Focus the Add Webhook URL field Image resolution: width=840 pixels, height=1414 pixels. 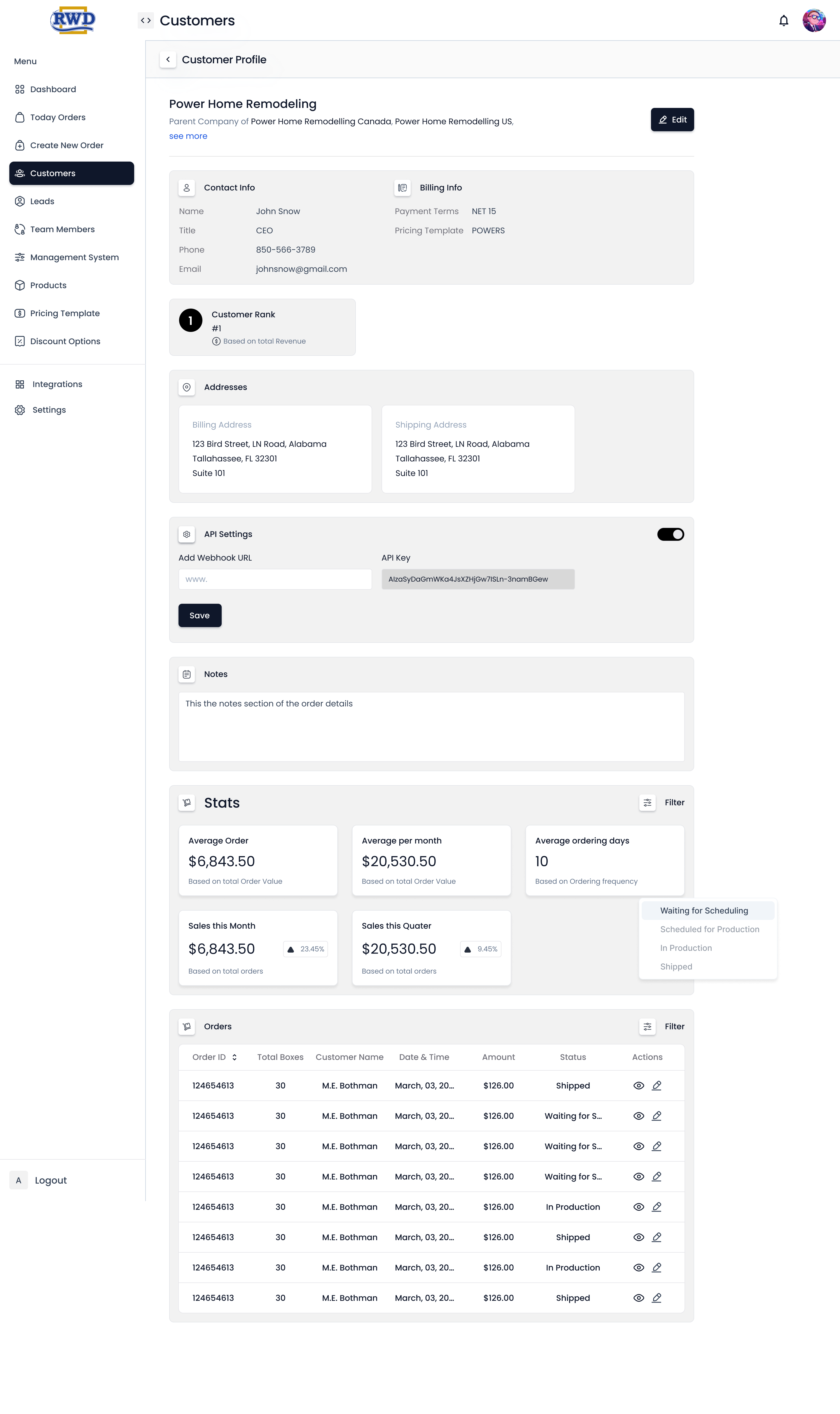(x=275, y=579)
